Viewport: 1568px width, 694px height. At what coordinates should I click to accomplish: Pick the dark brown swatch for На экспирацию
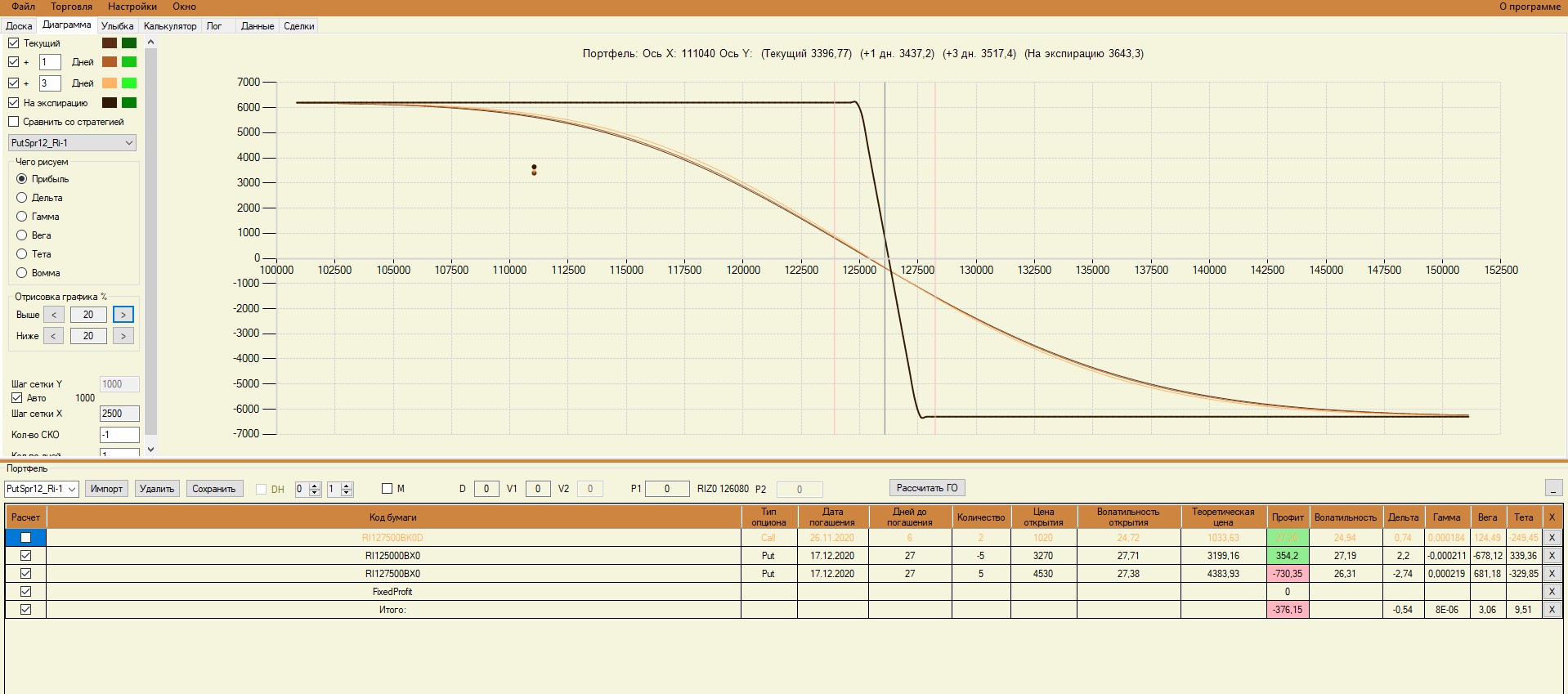[x=110, y=103]
